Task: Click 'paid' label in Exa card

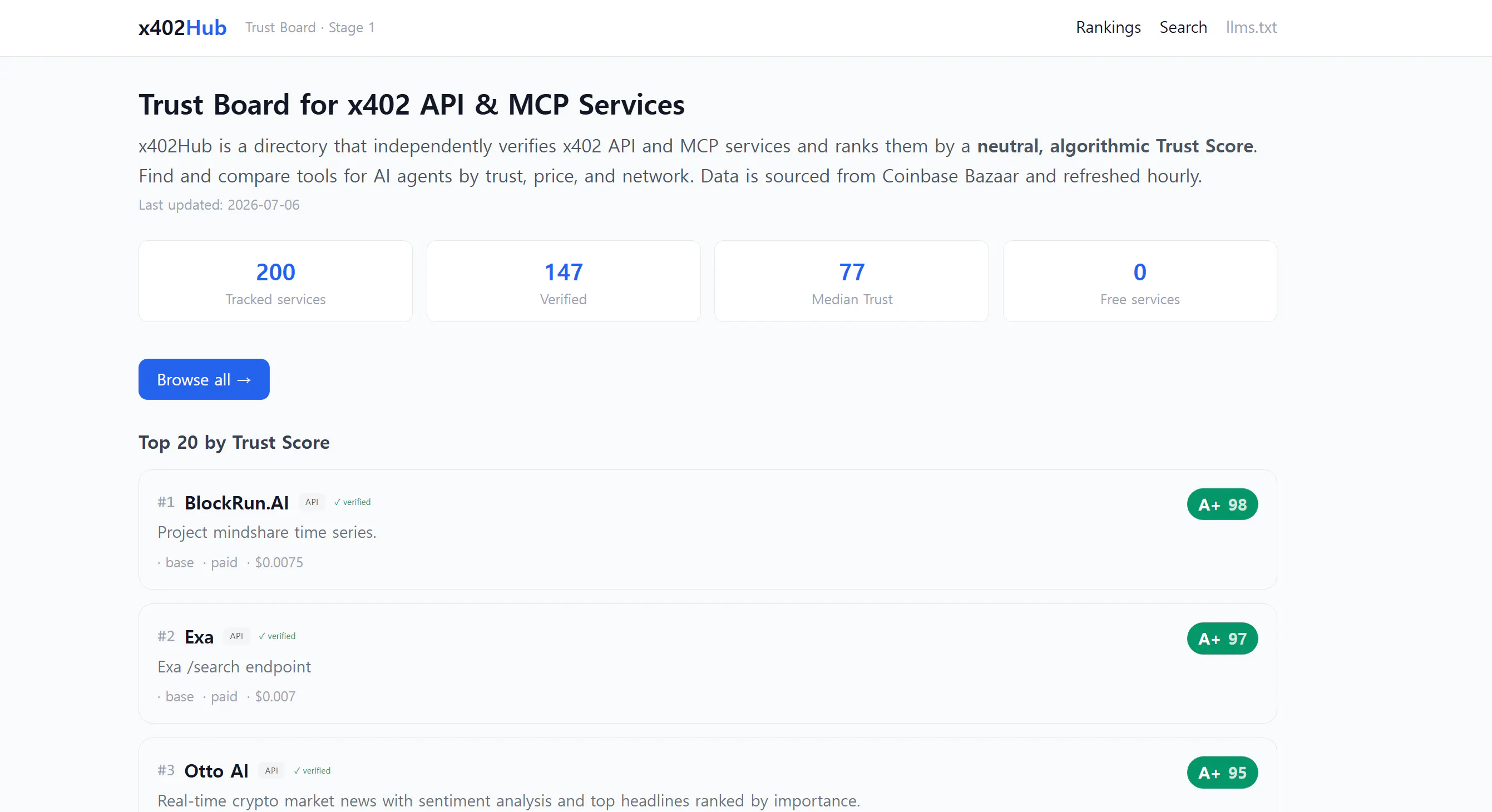Action: tap(224, 696)
